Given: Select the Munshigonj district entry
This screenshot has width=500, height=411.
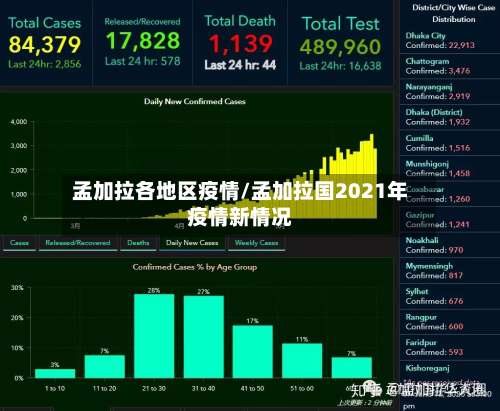Looking at the screenshot, I should pos(450,168).
